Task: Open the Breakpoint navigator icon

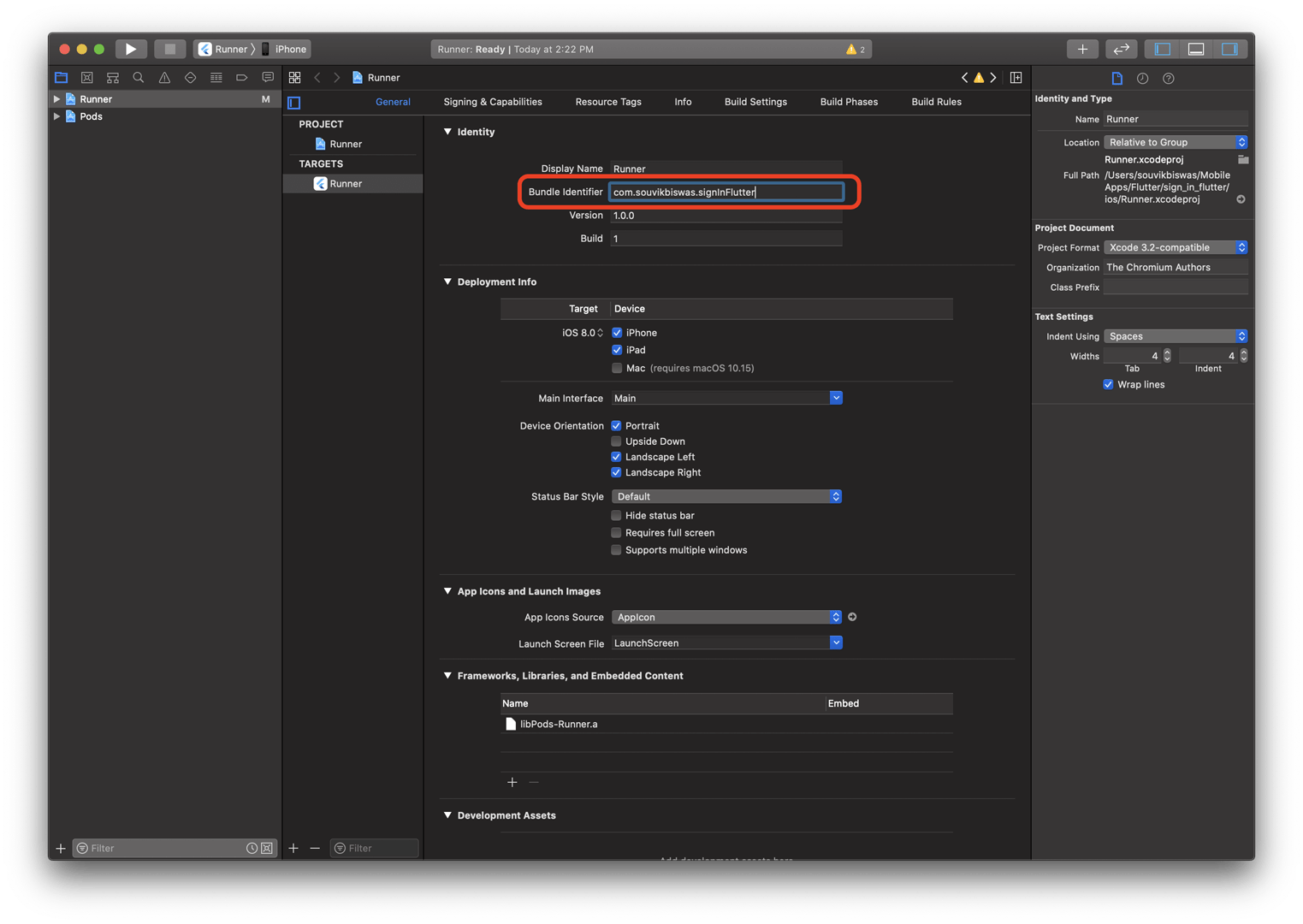Action: point(242,78)
